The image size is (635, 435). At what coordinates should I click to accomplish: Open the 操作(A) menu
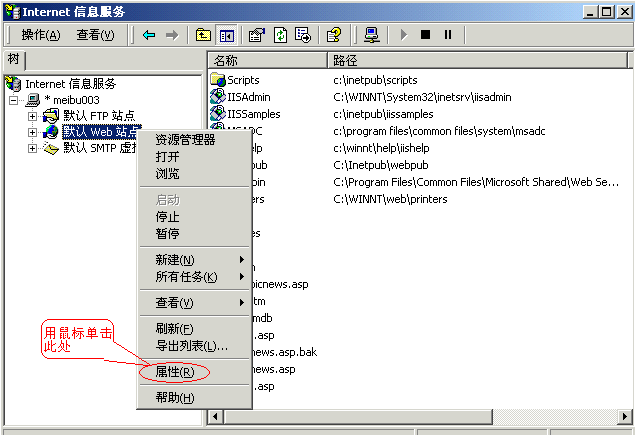point(41,35)
